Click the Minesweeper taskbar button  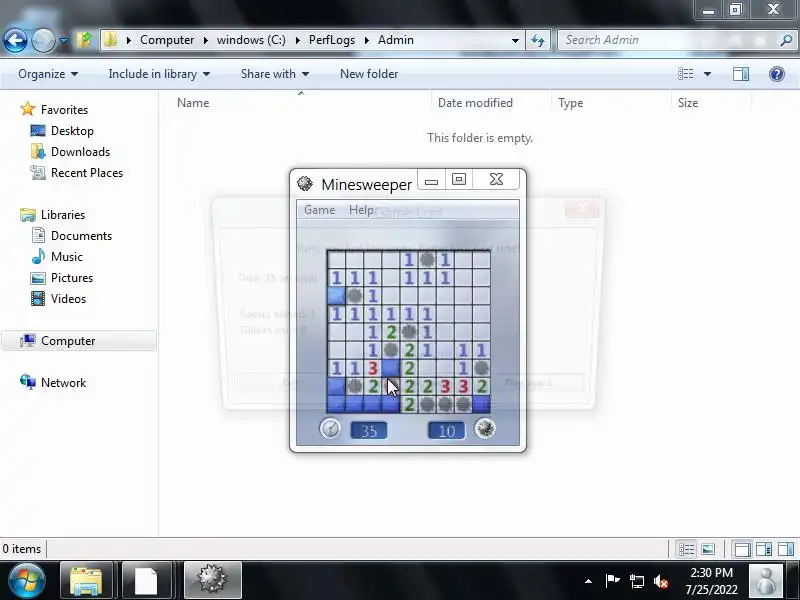pos(212,581)
